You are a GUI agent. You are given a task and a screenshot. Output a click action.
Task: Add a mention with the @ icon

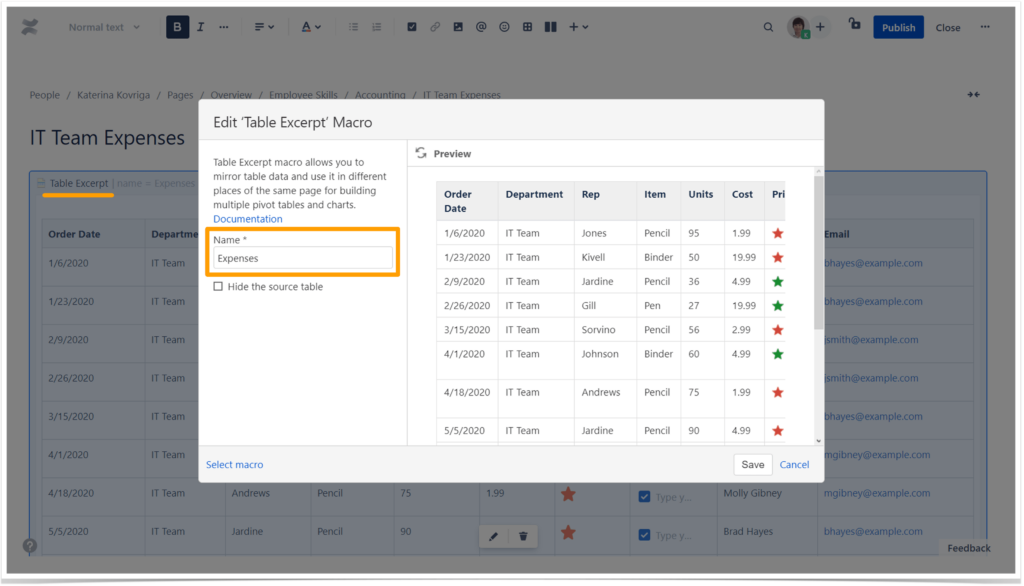(480, 27)
